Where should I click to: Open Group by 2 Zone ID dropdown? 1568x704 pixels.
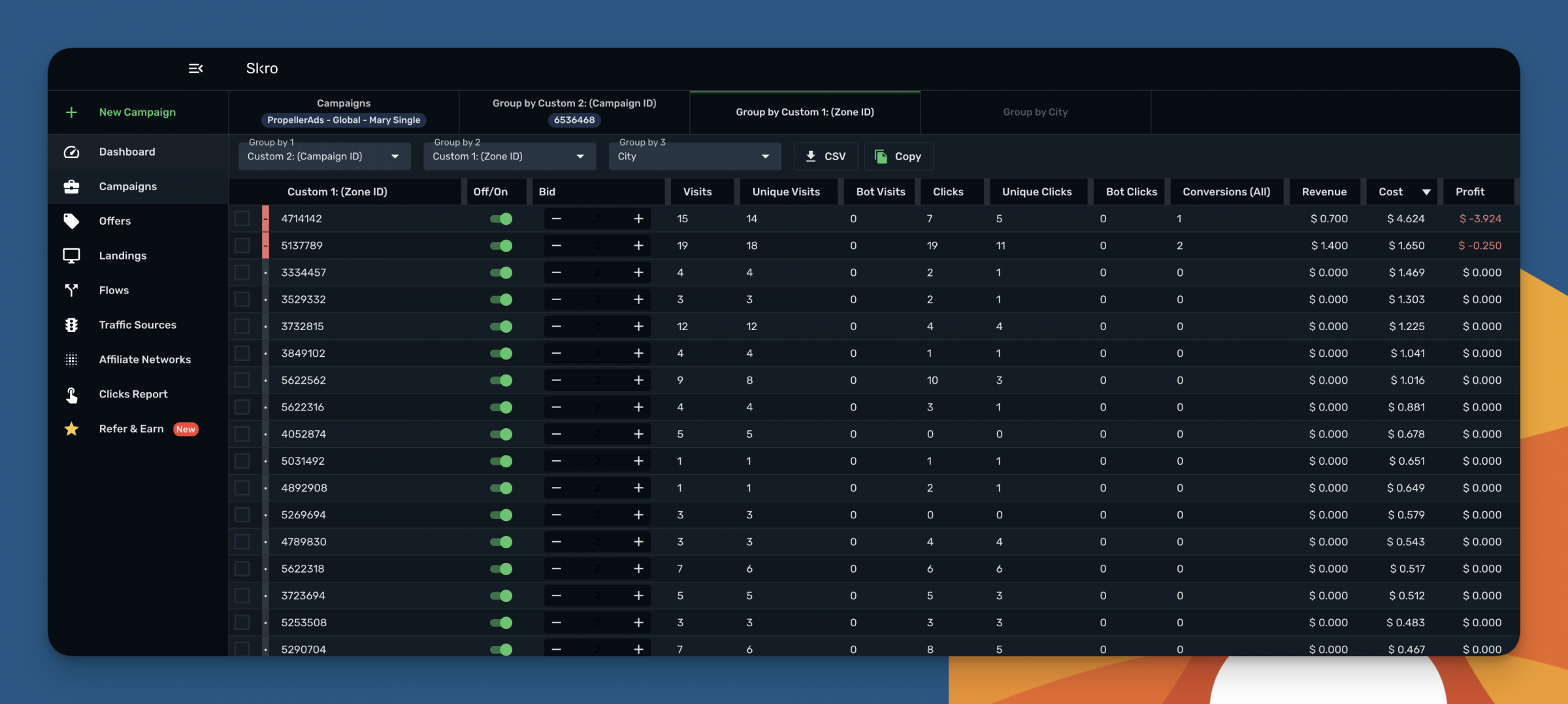(x=510, y=156)
